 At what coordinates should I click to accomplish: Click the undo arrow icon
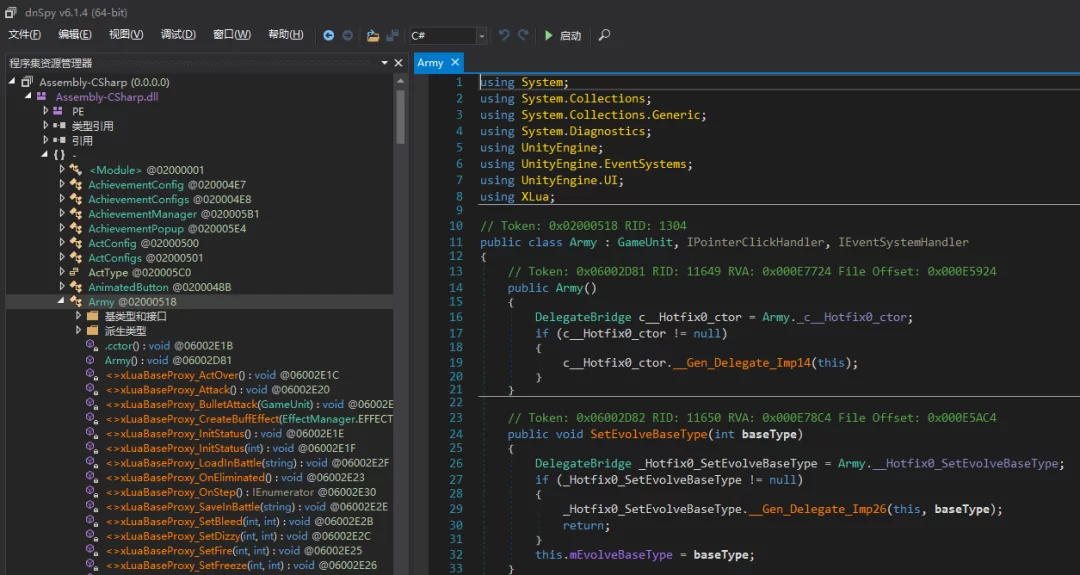click(x=504, y=35)
